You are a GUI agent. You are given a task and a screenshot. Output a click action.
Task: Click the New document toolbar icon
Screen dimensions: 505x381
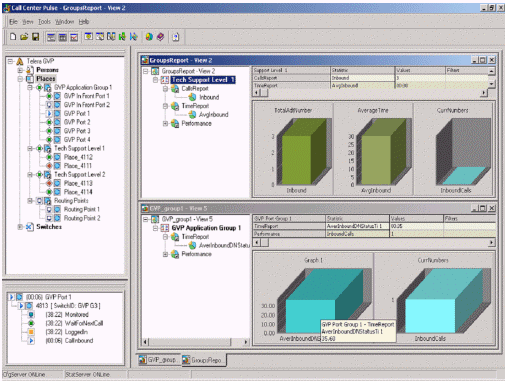[13, 37]
